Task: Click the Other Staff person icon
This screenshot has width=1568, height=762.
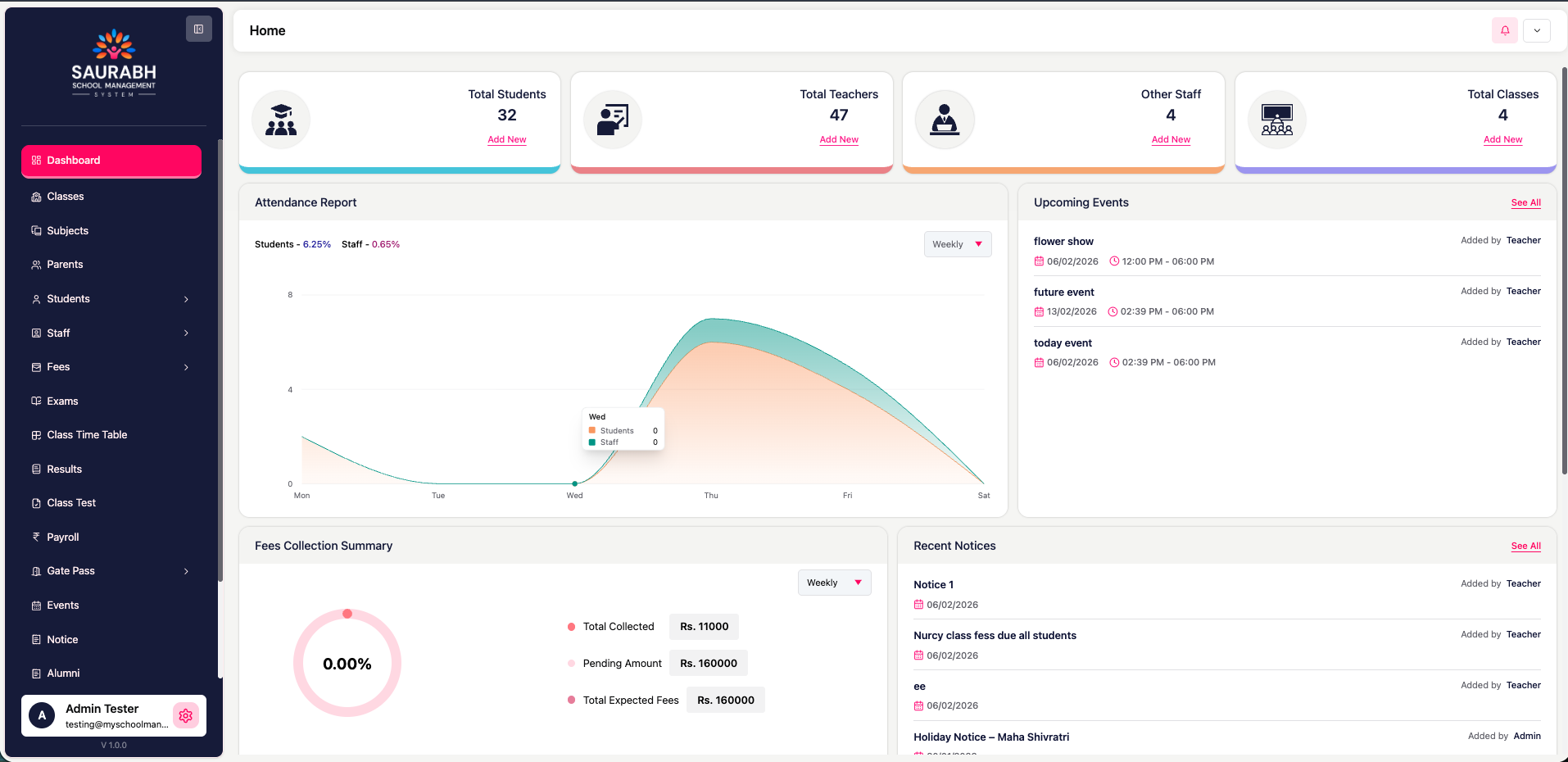Action: pyautogui.click(x=945, y=120)
